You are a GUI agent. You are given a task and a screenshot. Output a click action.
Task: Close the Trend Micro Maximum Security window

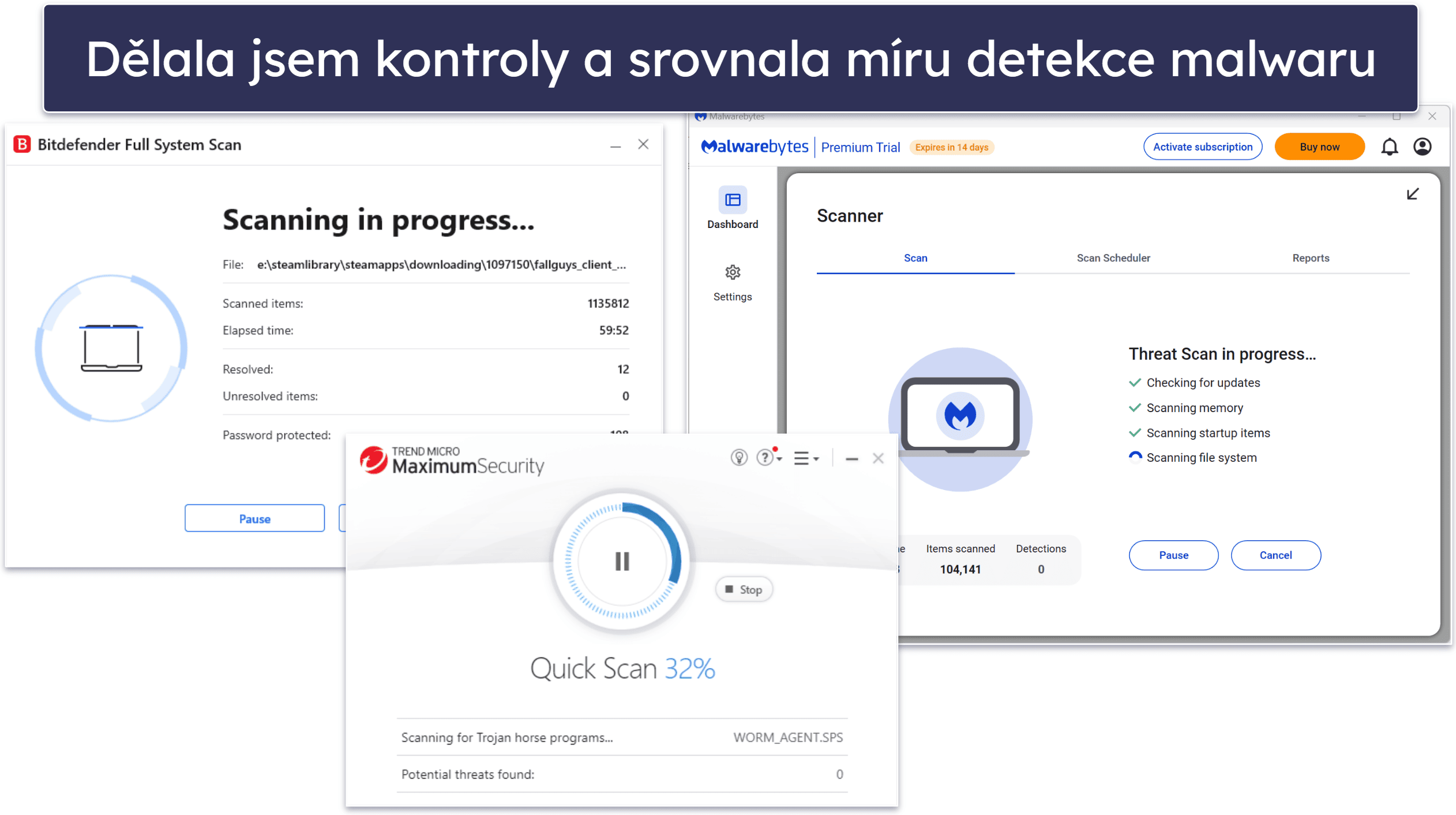[x=878, y=458]
